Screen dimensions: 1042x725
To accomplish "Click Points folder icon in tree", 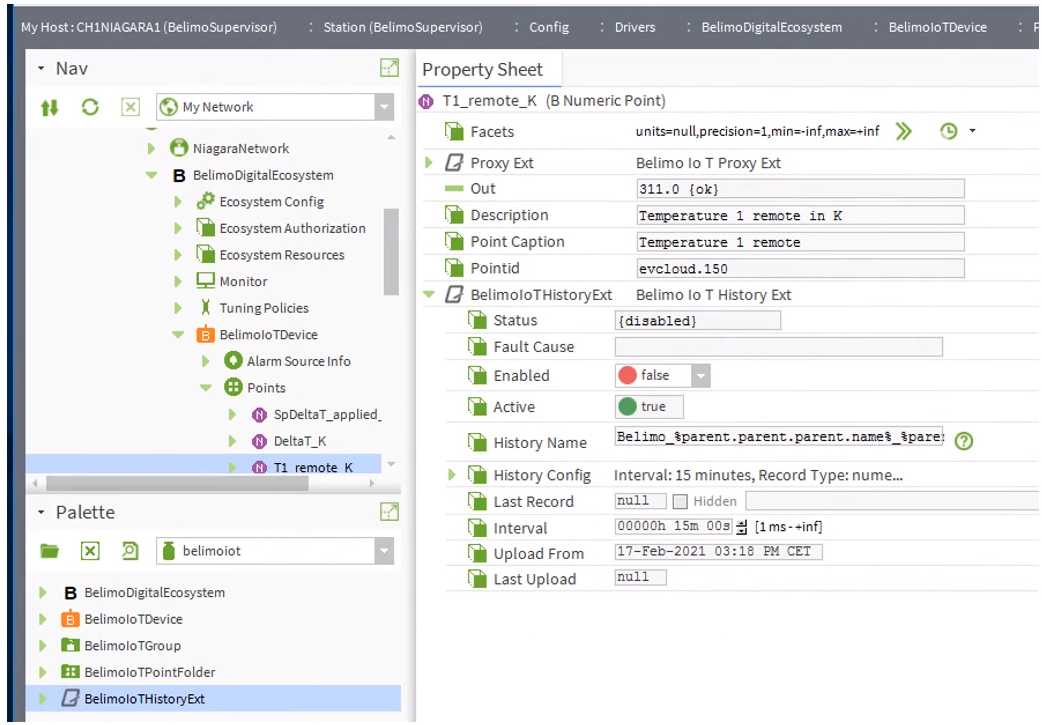I will (x=233, y=387).
